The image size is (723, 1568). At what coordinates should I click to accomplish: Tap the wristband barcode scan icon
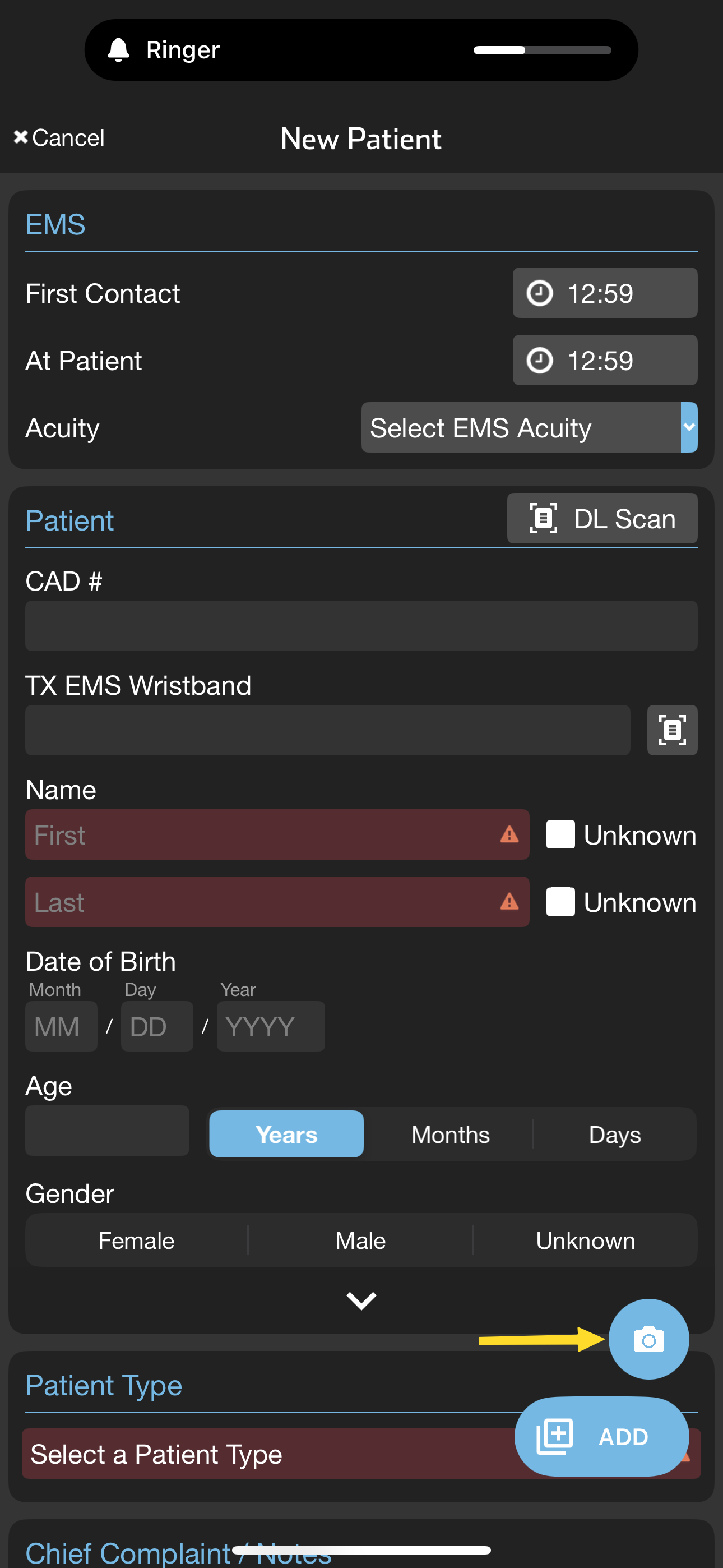[x=672, y=730]
